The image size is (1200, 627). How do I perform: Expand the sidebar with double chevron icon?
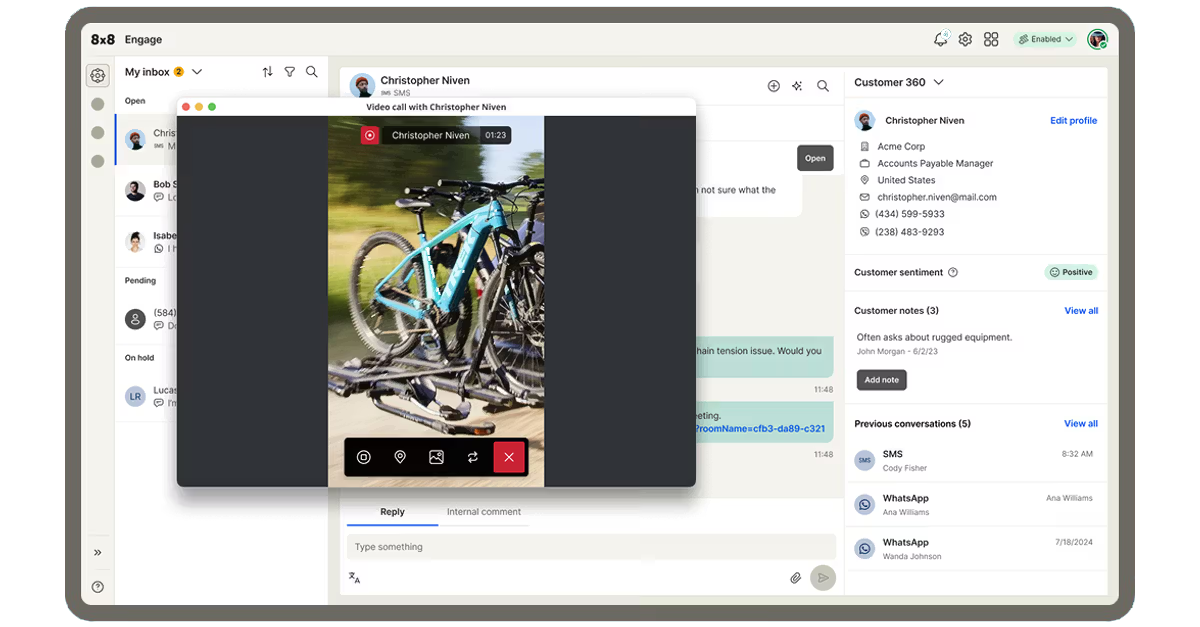97,552
